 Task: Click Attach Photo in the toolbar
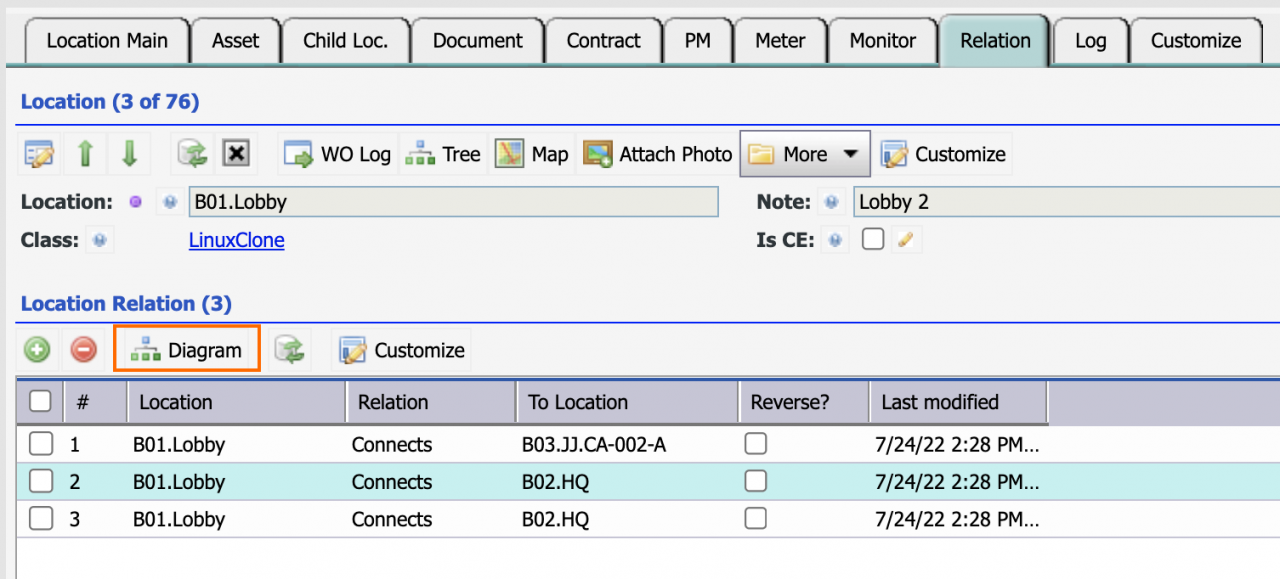pyautogui.click(x=658, y=154)
